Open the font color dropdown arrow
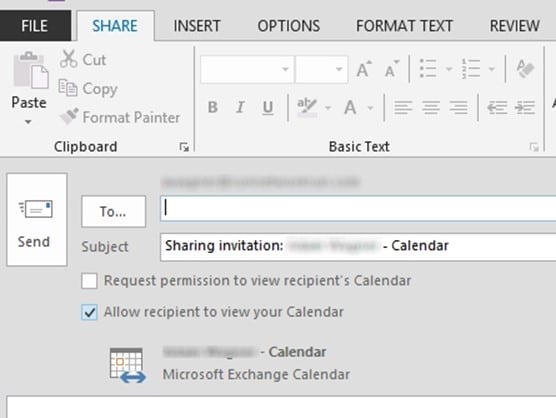 click(x=371, y=107)
